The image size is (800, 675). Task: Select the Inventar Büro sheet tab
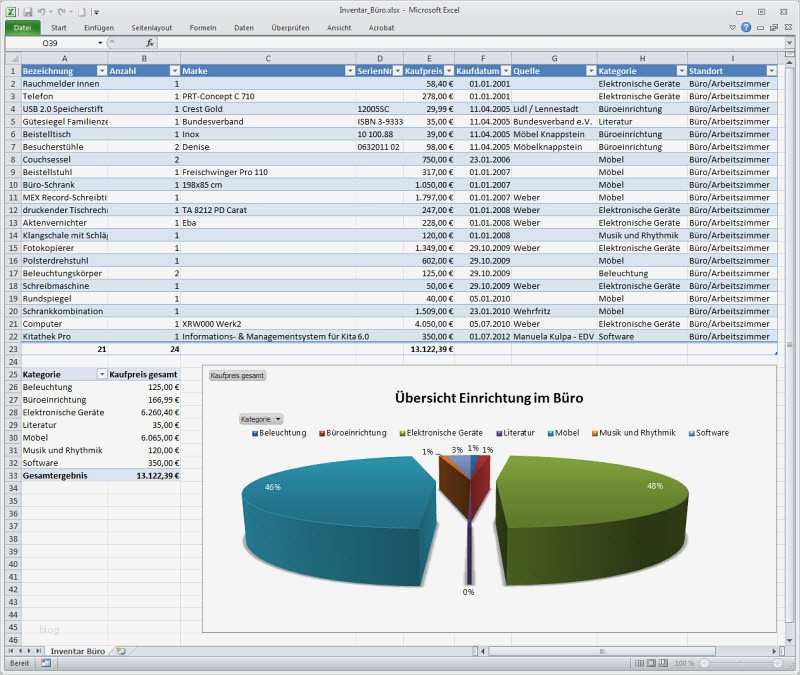tap(78, 651)
